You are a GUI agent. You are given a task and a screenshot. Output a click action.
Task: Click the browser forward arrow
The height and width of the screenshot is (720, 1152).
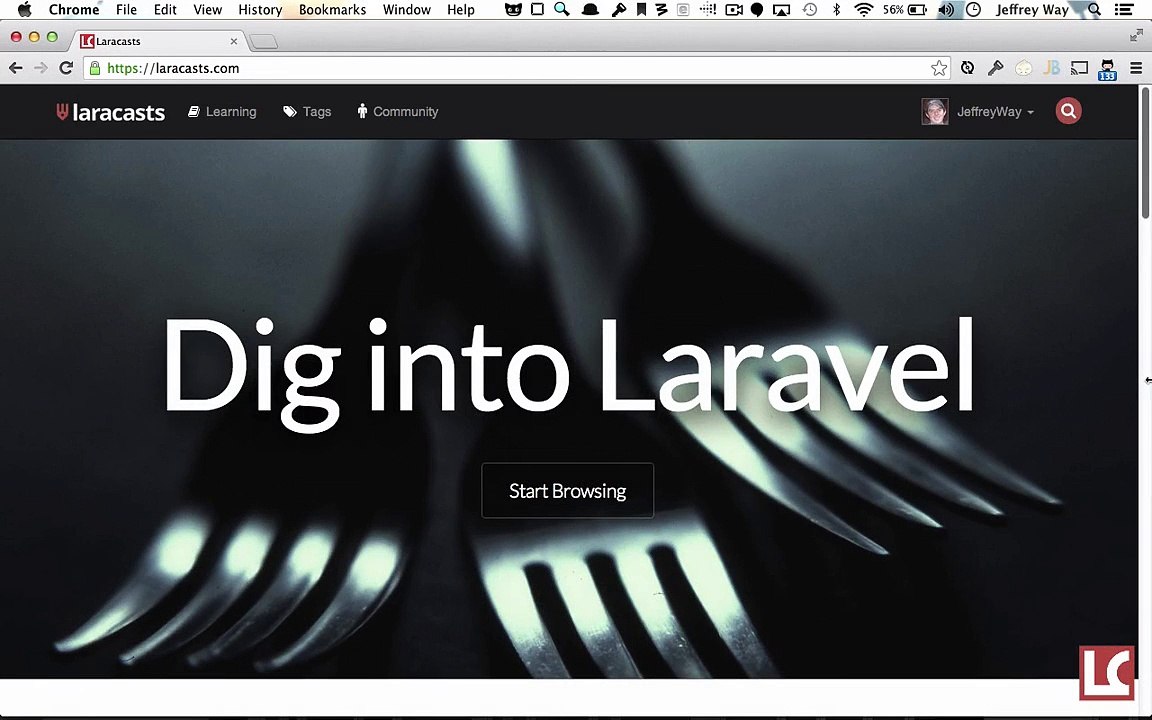tap(40, 68)
